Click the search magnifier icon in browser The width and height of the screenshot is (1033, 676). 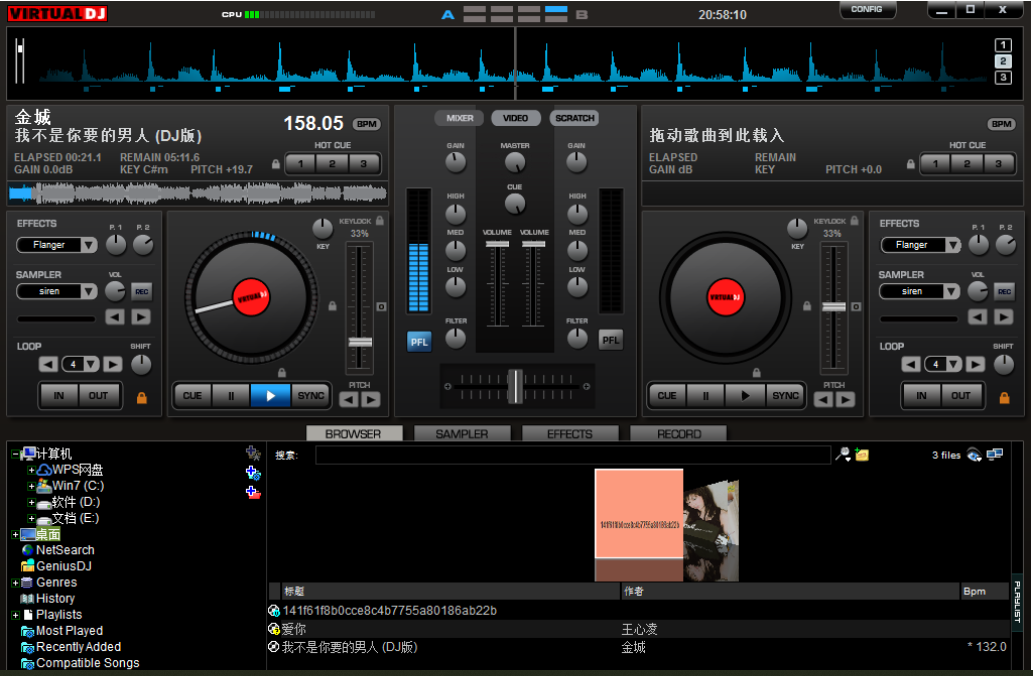pos(843,455)
